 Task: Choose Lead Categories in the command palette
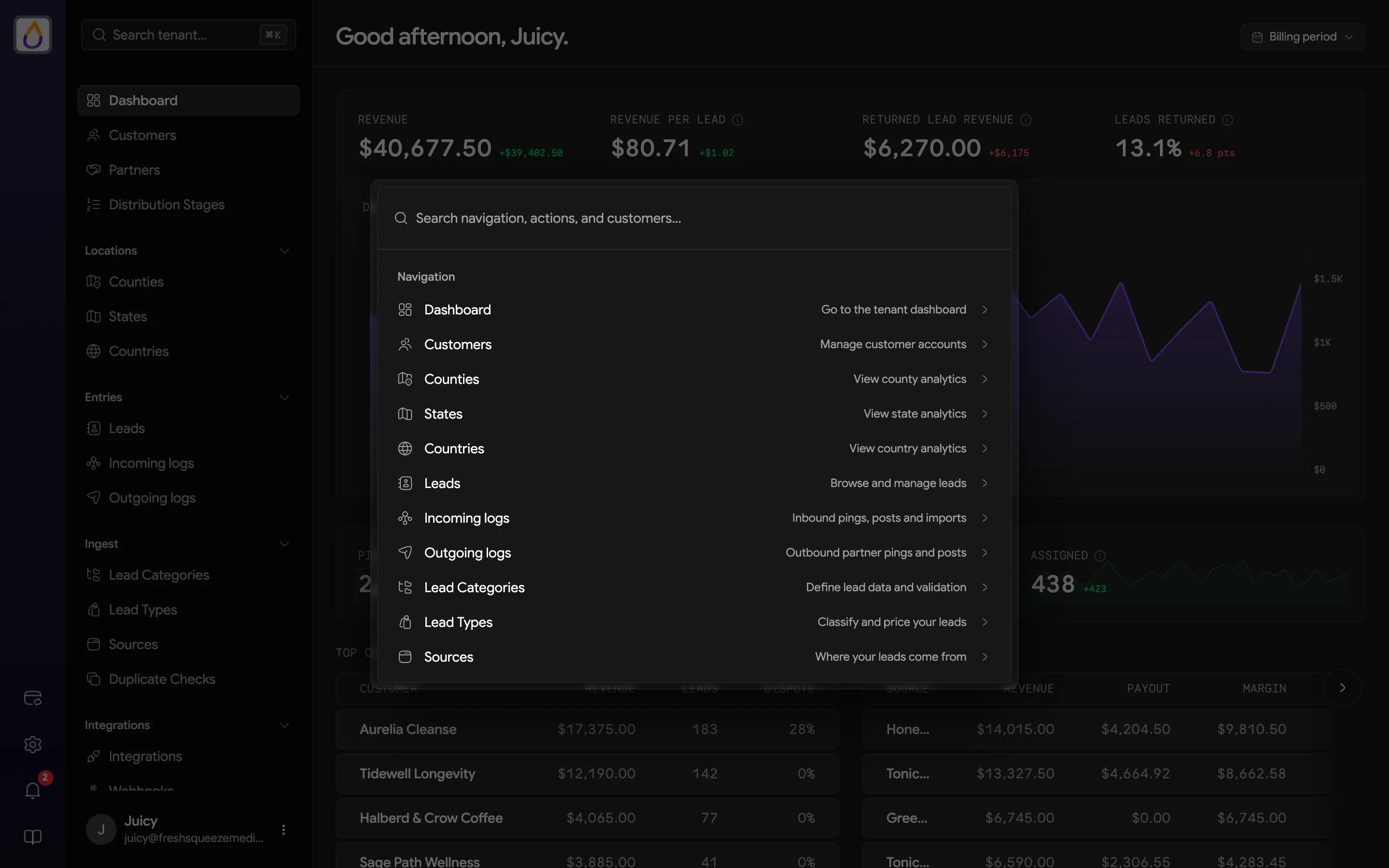(694, 588)
